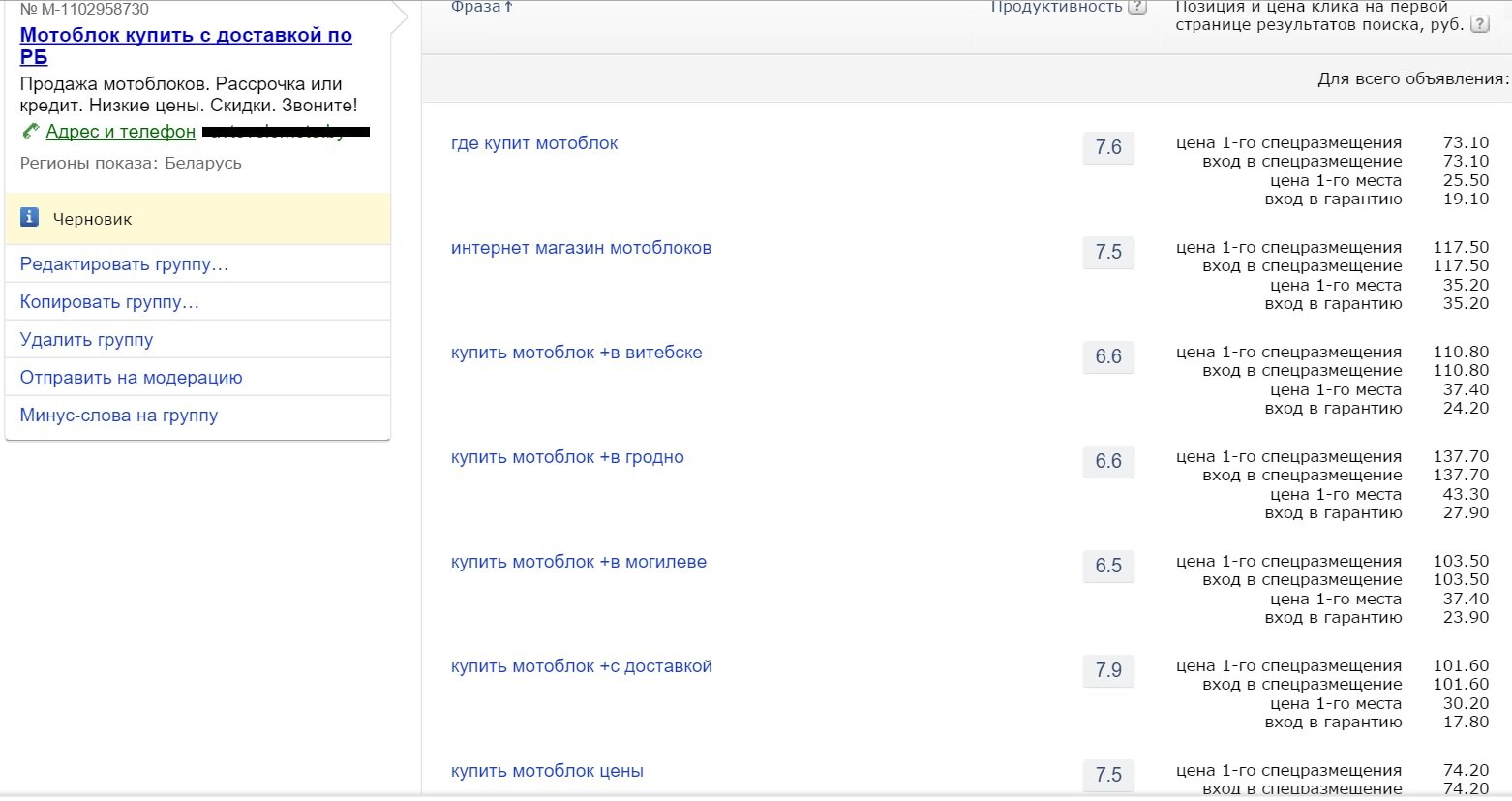Open Минус-слова на группу
This screenshot has height=801, width=1512.
(x=118, y=416)
